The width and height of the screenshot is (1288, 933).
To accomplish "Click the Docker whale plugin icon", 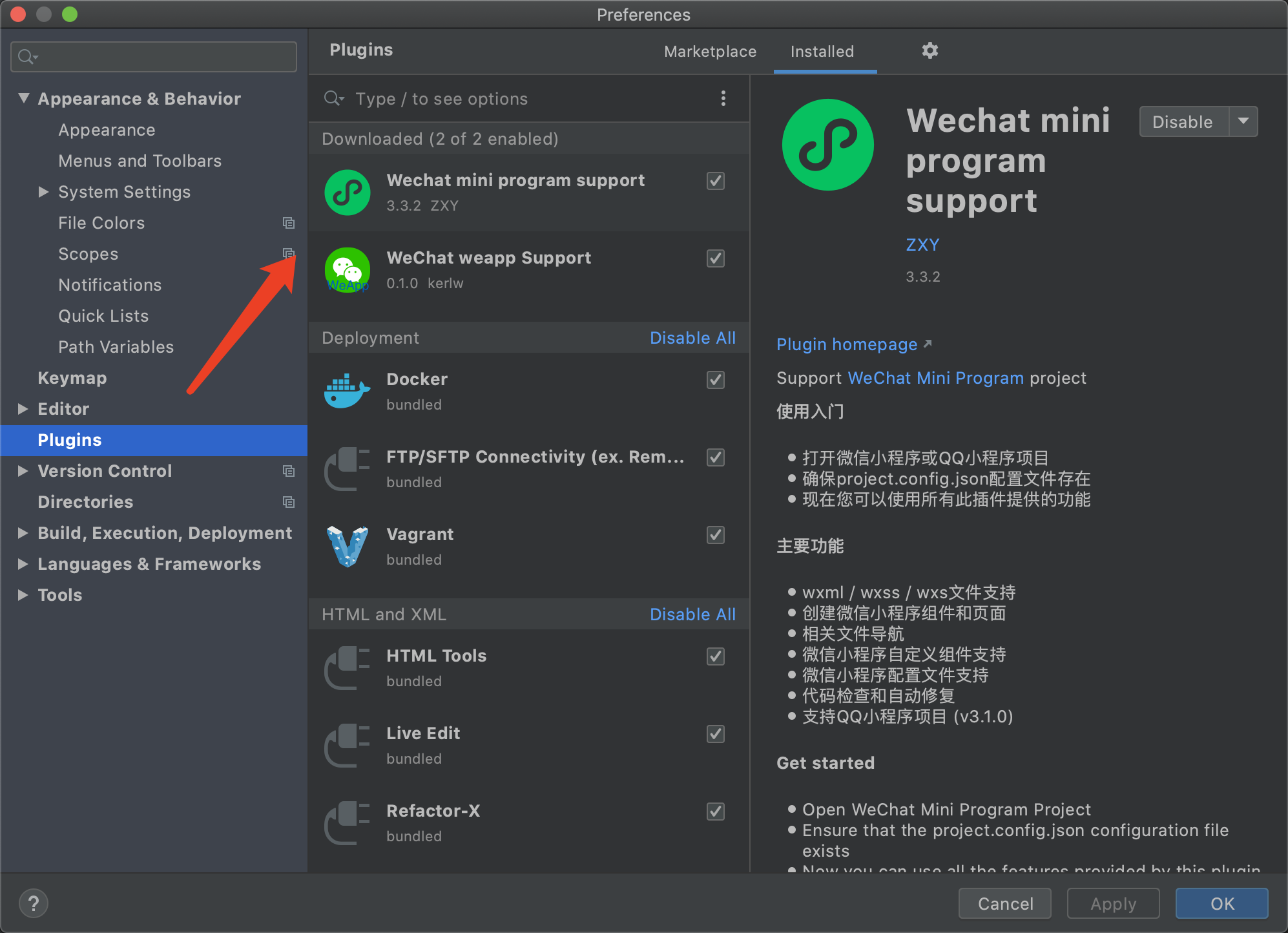I will tap(348, 391).
